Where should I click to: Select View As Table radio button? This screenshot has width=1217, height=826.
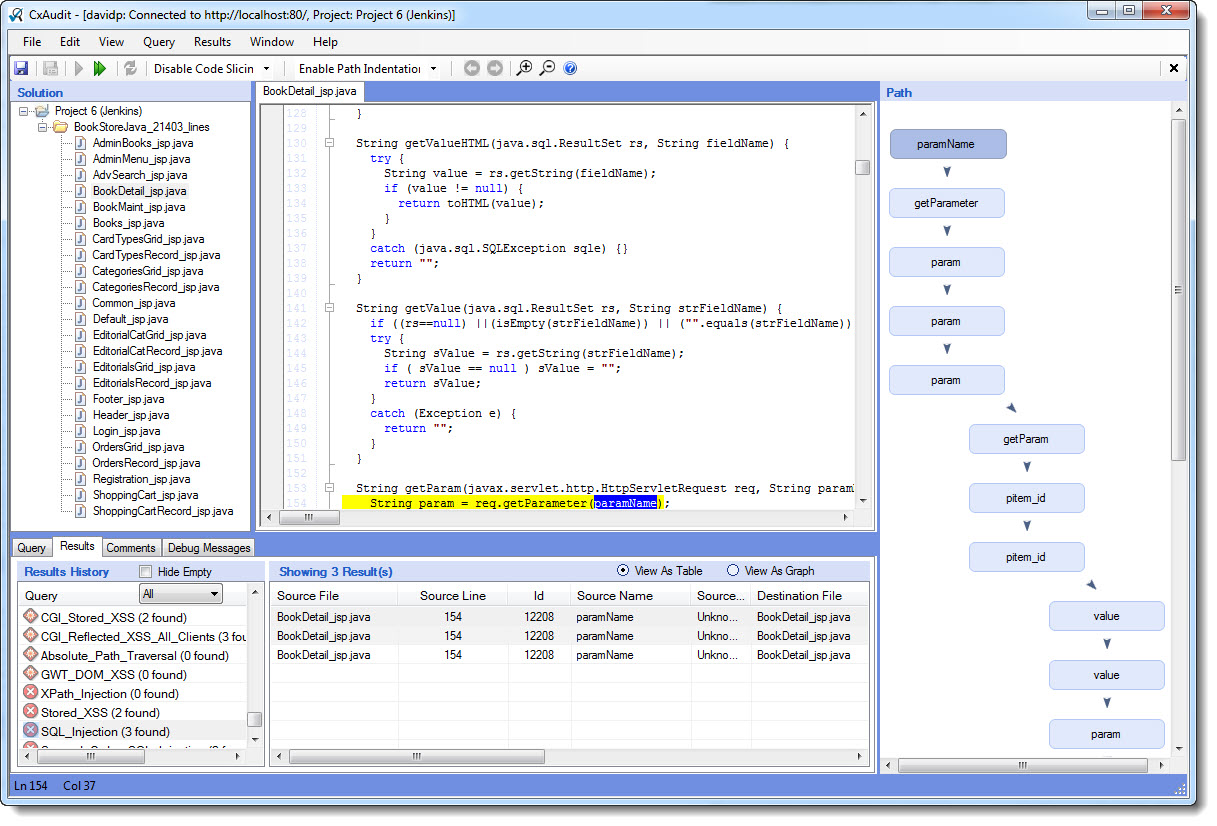[624, 571]
